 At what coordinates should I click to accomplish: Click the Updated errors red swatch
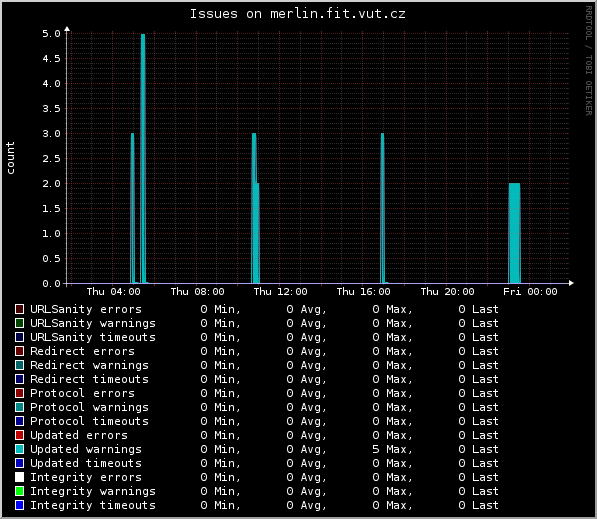19,435
